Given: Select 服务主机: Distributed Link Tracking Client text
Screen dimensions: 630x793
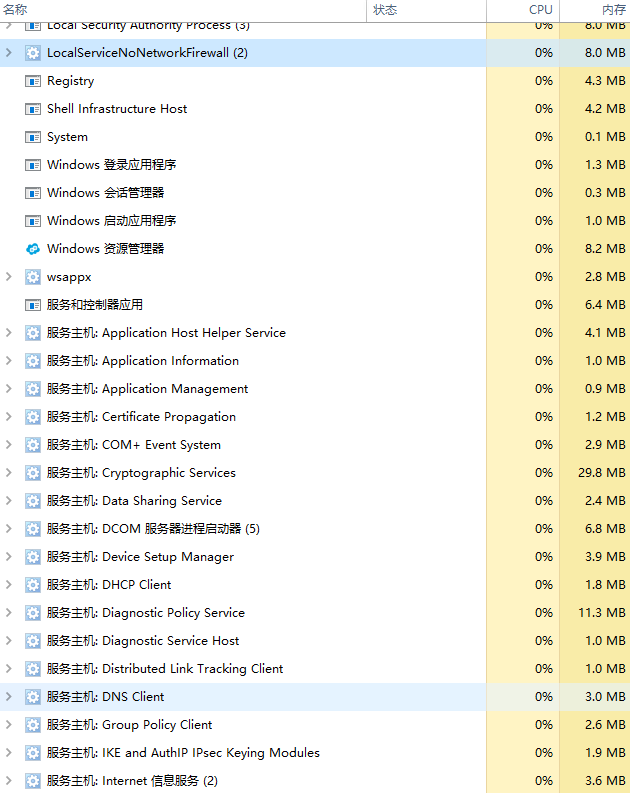Looking at the screenshot, I should tap(165, 669).
